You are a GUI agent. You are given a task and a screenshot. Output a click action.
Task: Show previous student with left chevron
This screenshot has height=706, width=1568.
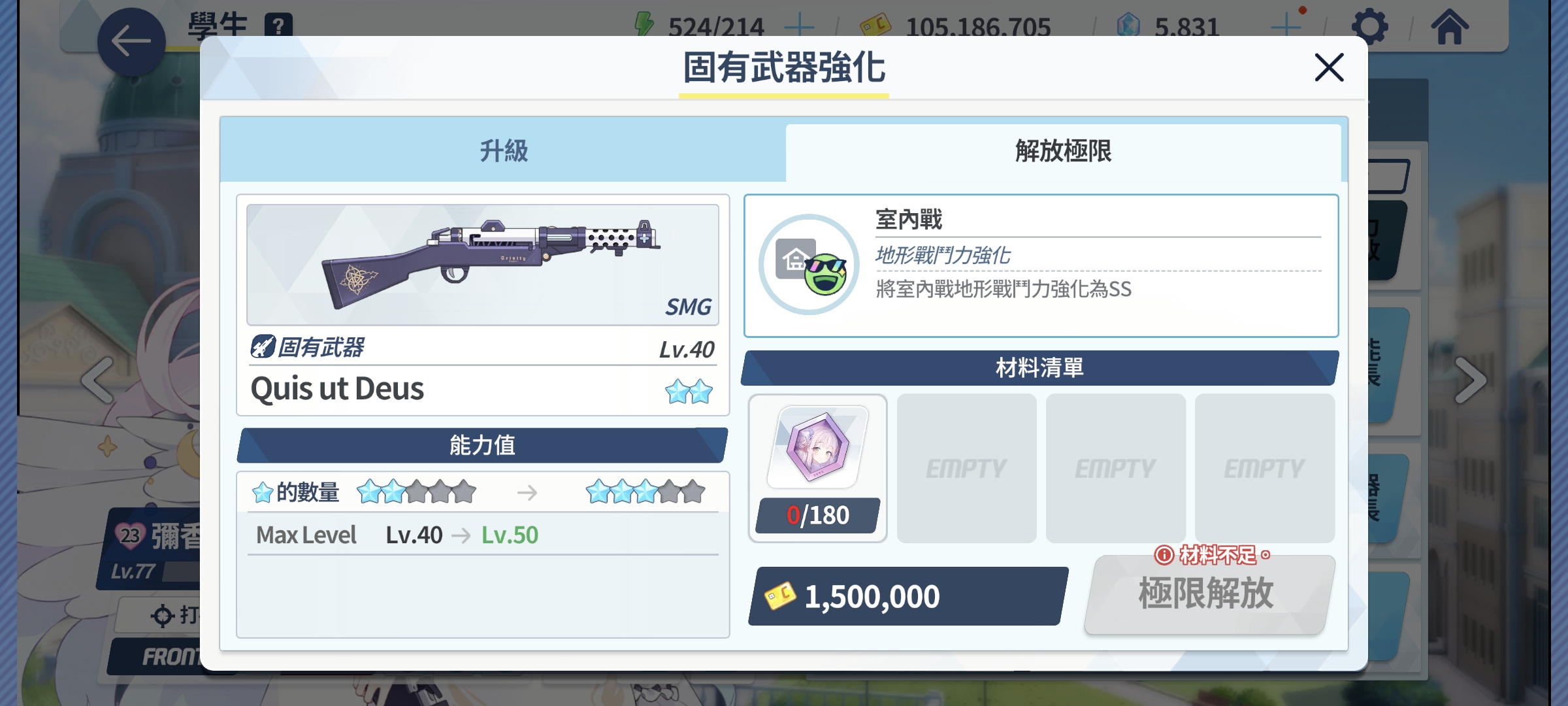tap(98, 380)
